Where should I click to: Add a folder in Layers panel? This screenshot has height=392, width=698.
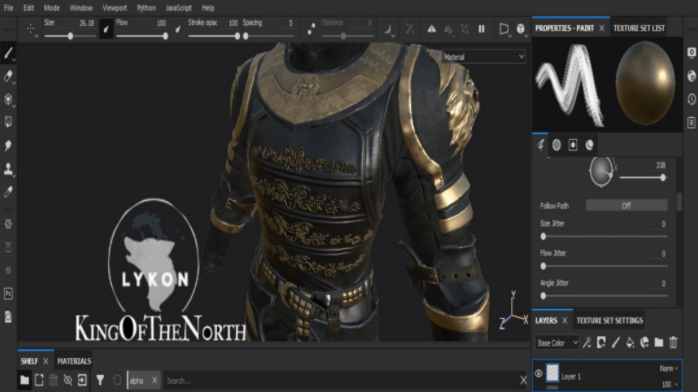tap(659, 342)
